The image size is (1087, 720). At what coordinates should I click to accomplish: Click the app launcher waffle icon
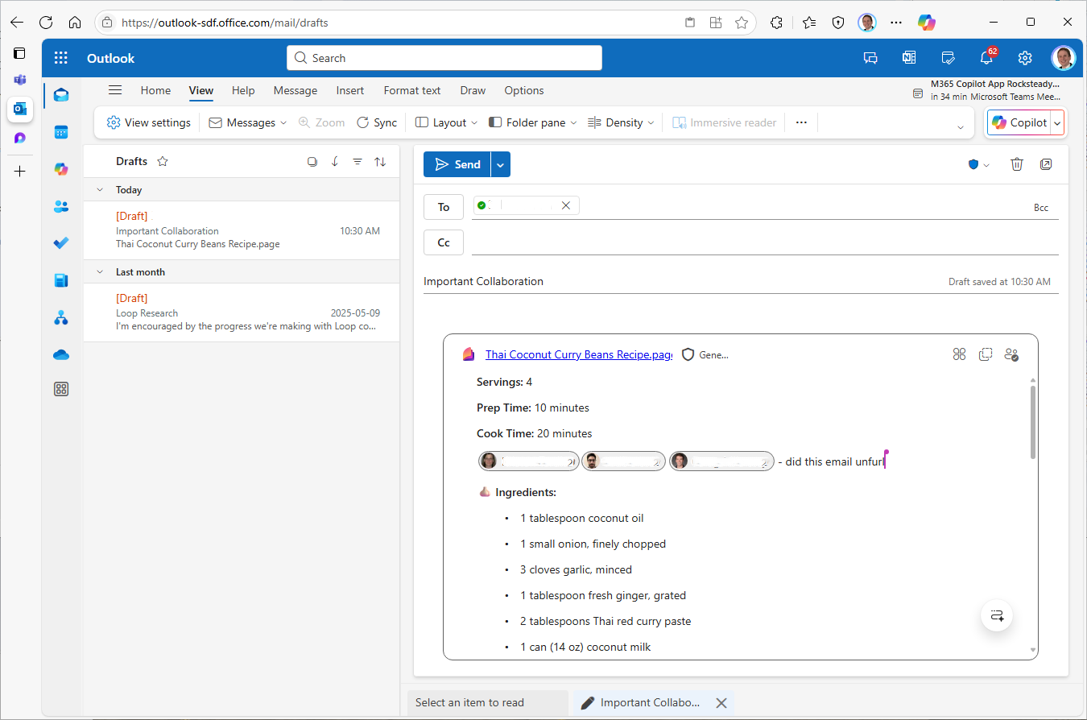[x=61, y=58]
